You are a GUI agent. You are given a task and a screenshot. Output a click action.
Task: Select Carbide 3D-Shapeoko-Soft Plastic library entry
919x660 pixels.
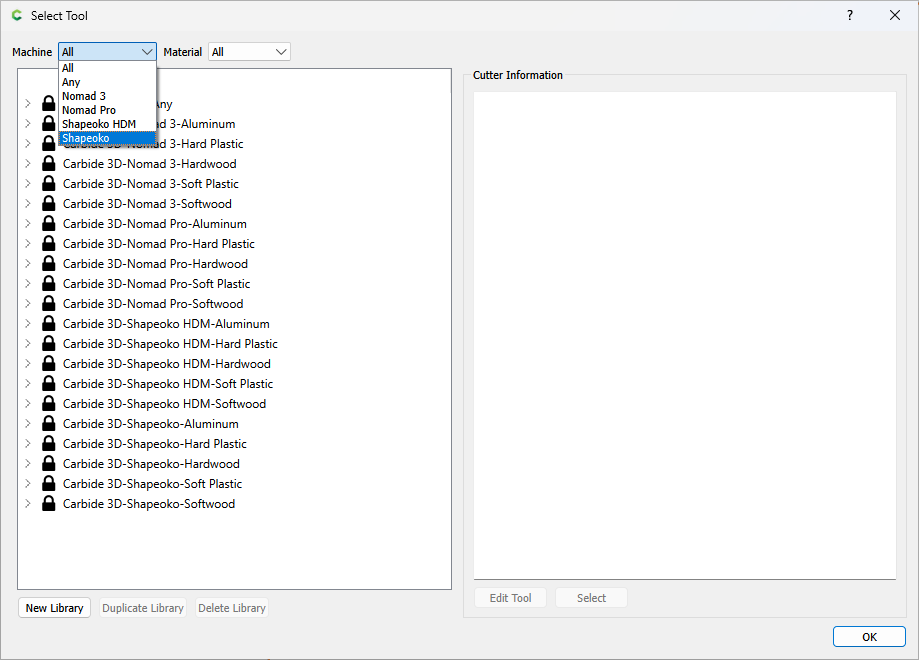(152, 484)
